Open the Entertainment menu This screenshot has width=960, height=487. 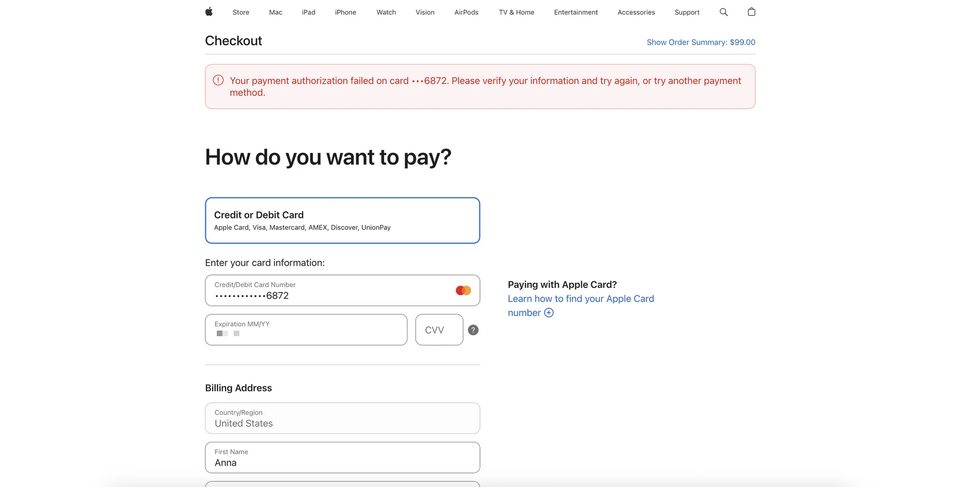576,12
